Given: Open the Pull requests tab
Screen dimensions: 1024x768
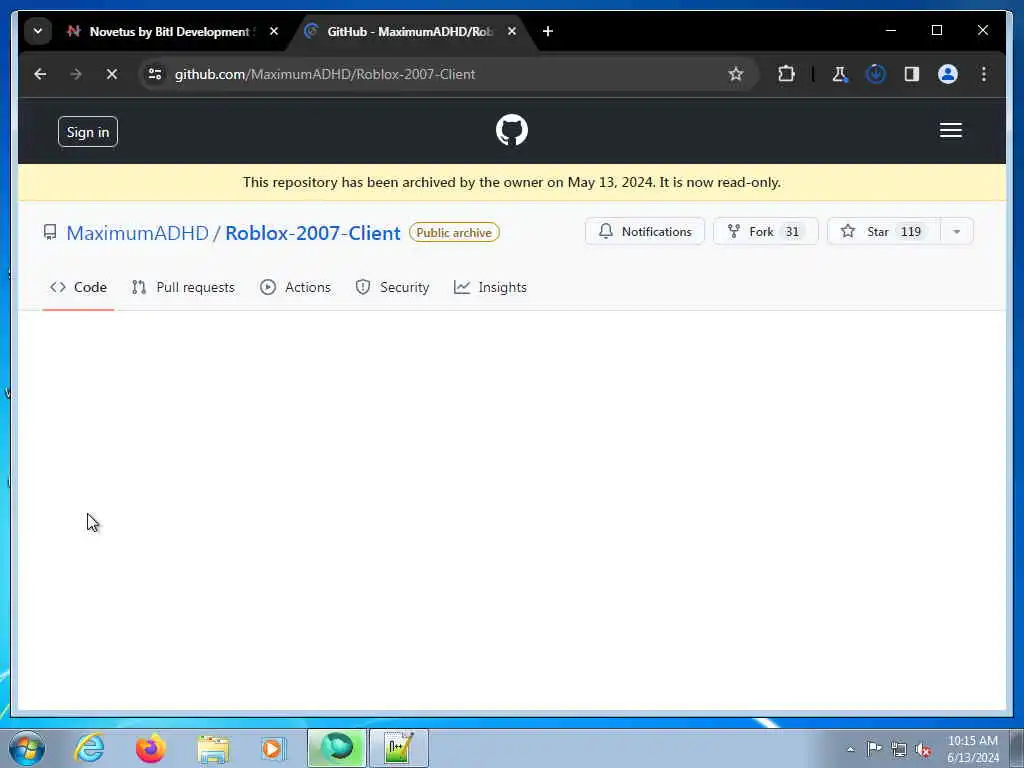Looking at the screenshot, I should 183,287.
